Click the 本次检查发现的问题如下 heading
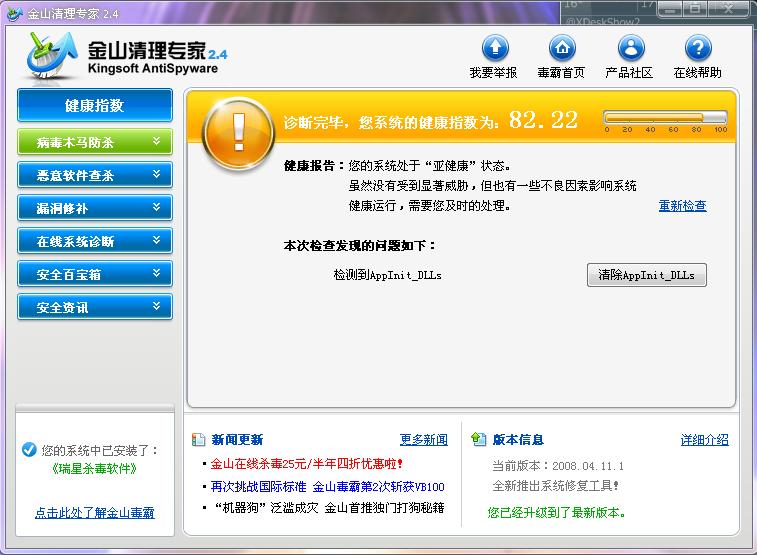Screen dimensions: 757x555 click(x=359, y=246)
